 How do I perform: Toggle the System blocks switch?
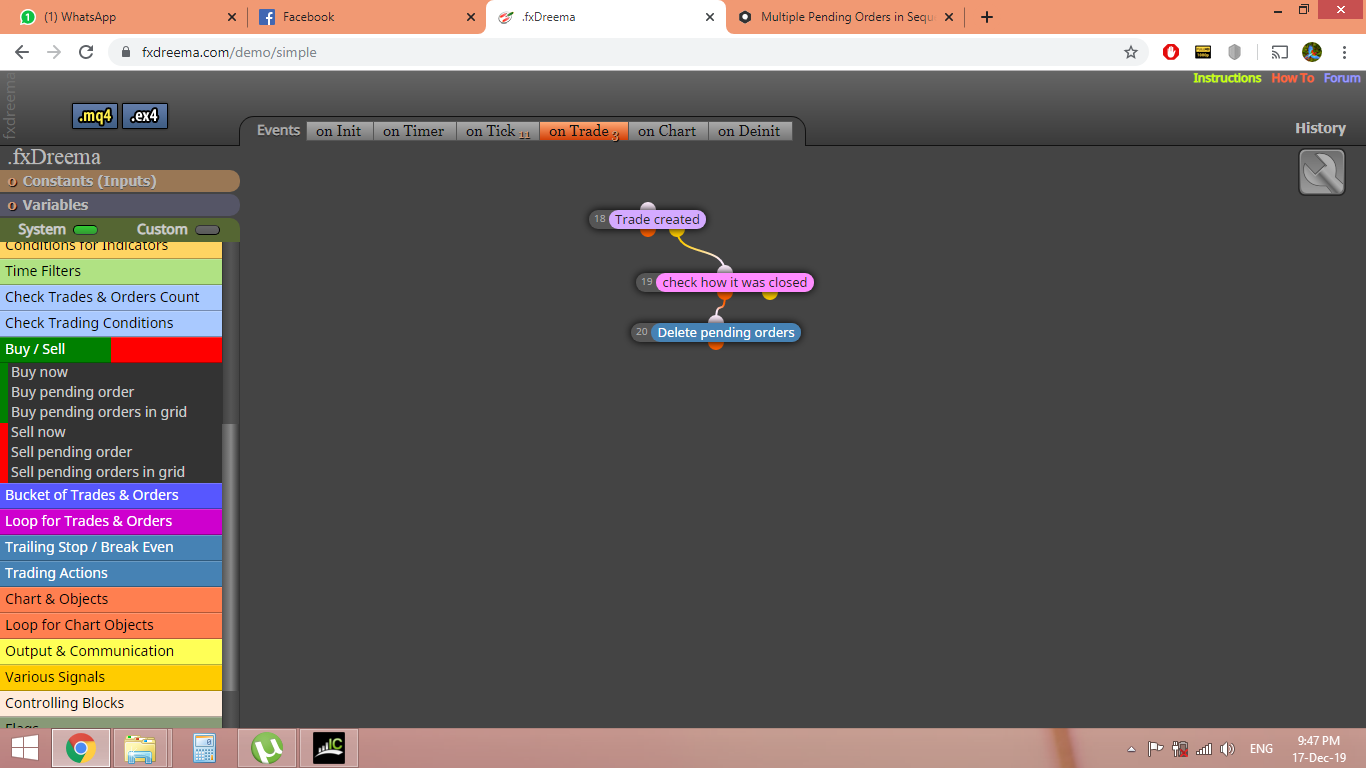coord(85,230)
